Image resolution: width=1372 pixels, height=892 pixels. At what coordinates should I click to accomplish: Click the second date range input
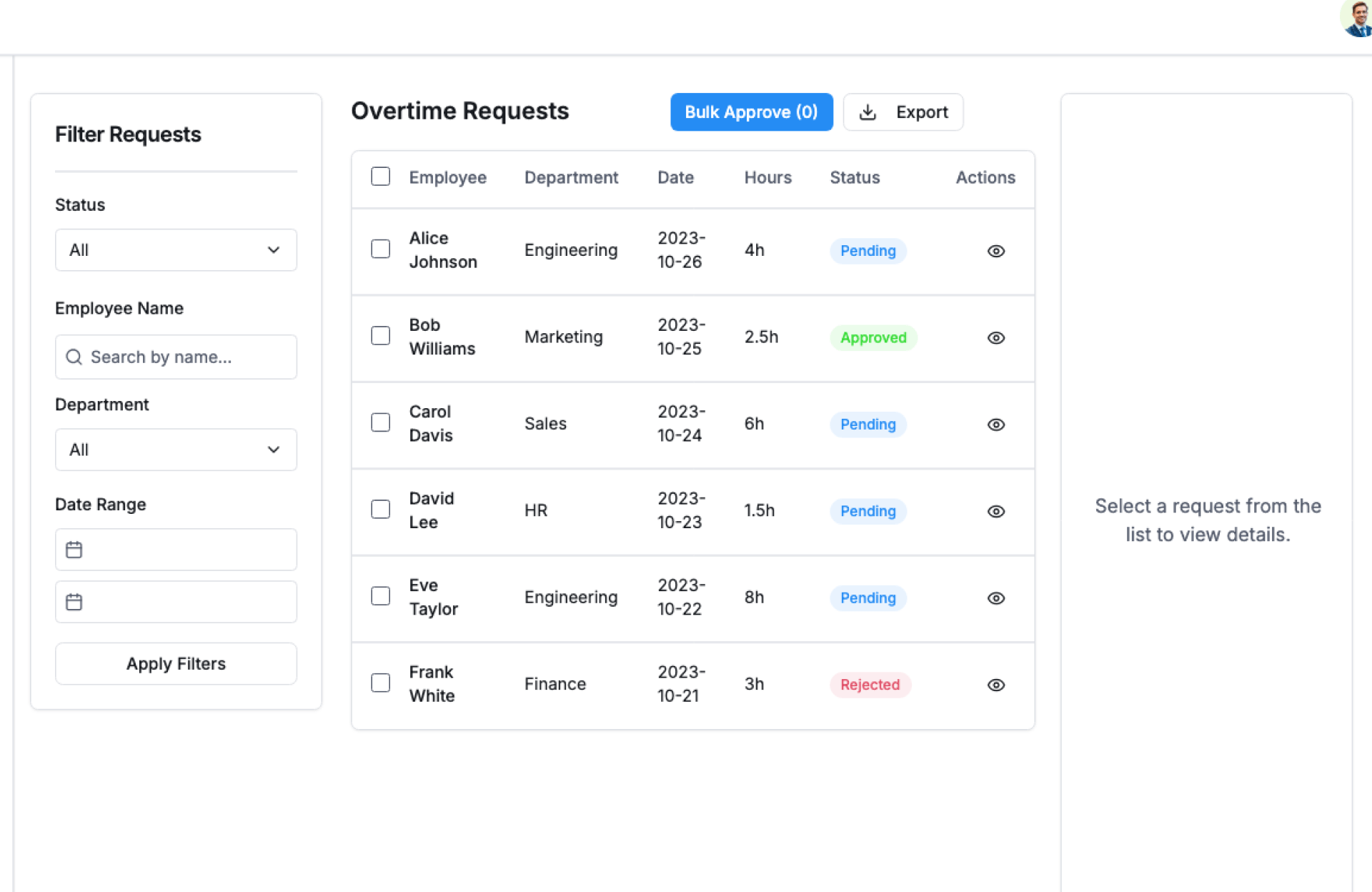click(186, 602)
